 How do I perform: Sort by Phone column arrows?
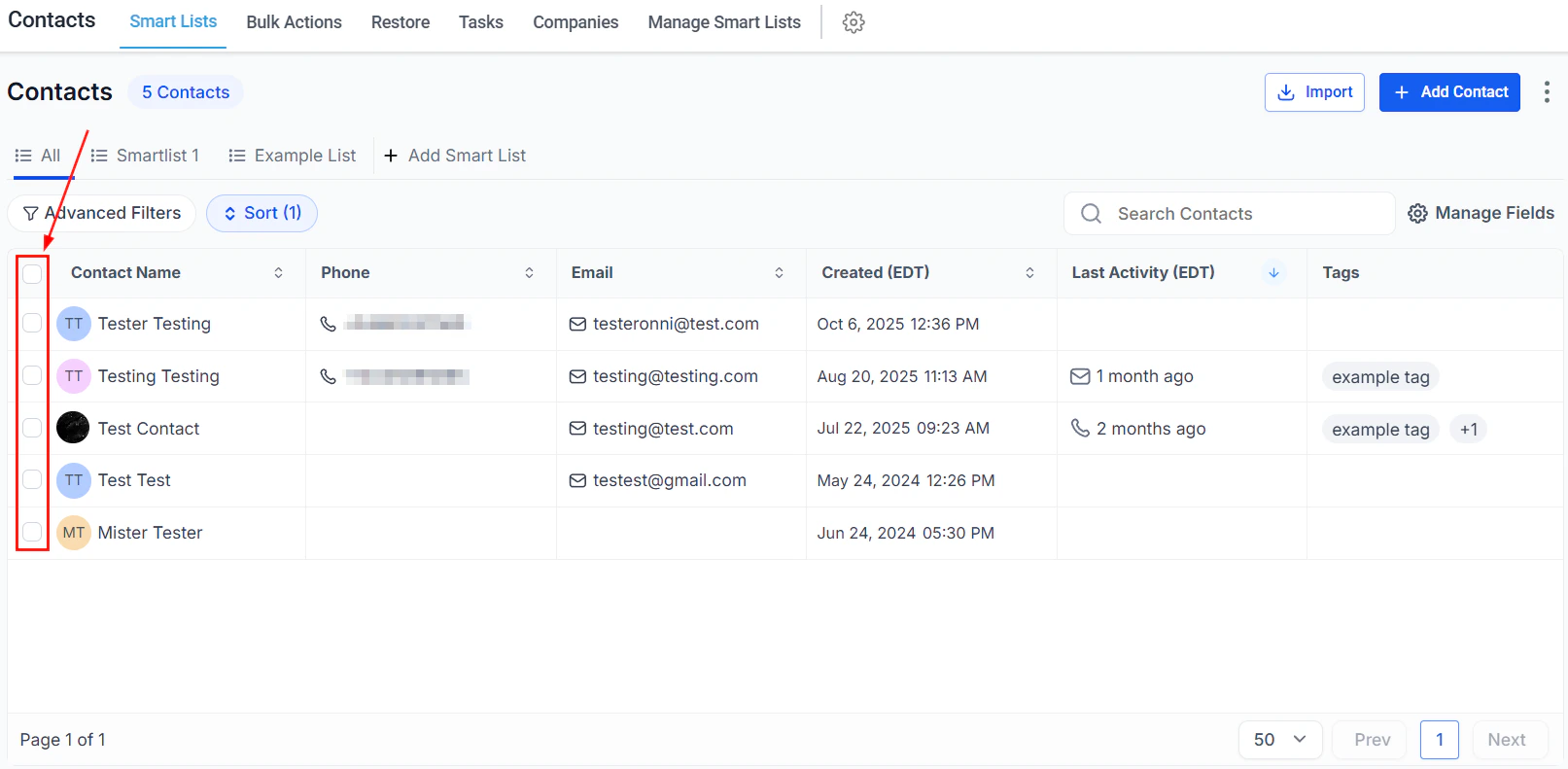(x=529, y=273)
